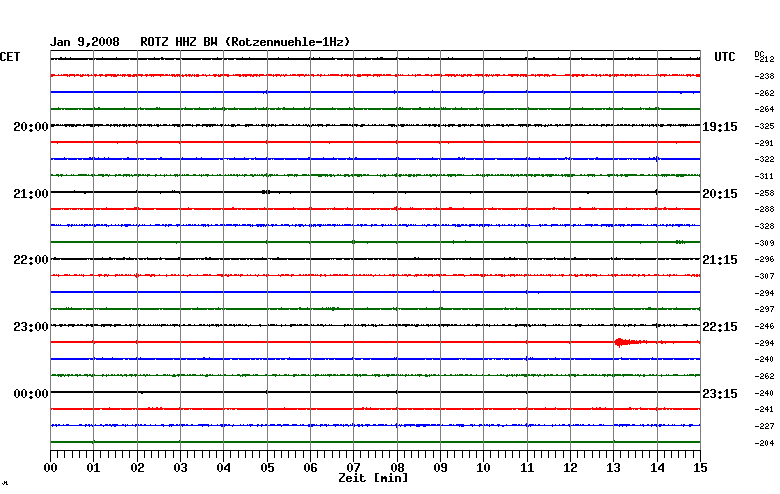Click the DC offset value '-328'
The width and height of the screenshot is (780, 494).
coord(765,226)
